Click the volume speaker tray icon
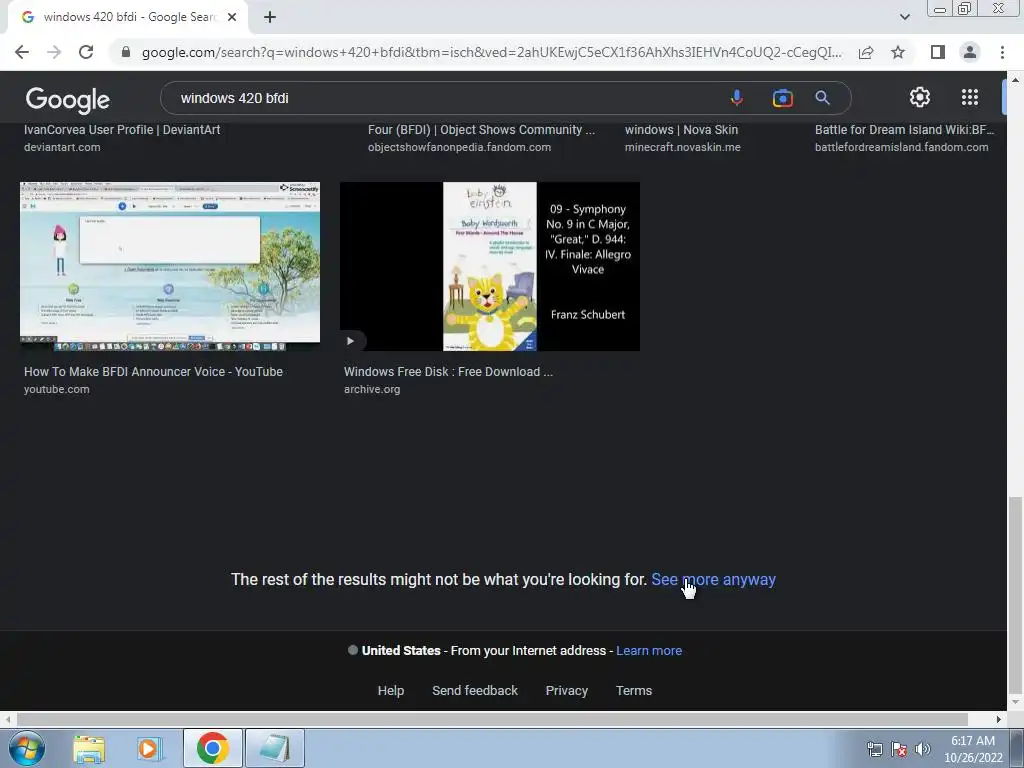Screen dimensions: 1024x768 coord(922,749)
